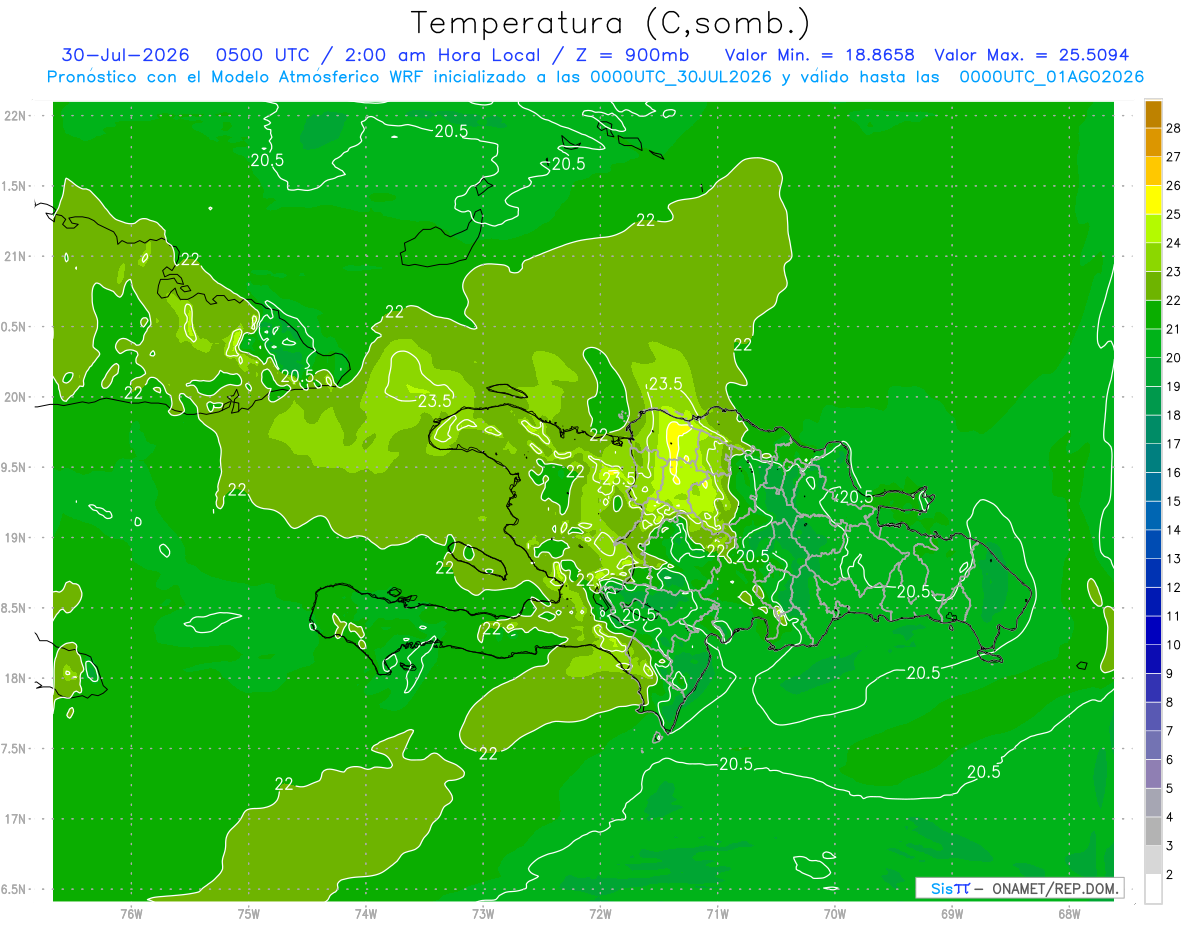The image size is (1200, 927).
Task: Click legend value 26
Action: click(1174, 186)
